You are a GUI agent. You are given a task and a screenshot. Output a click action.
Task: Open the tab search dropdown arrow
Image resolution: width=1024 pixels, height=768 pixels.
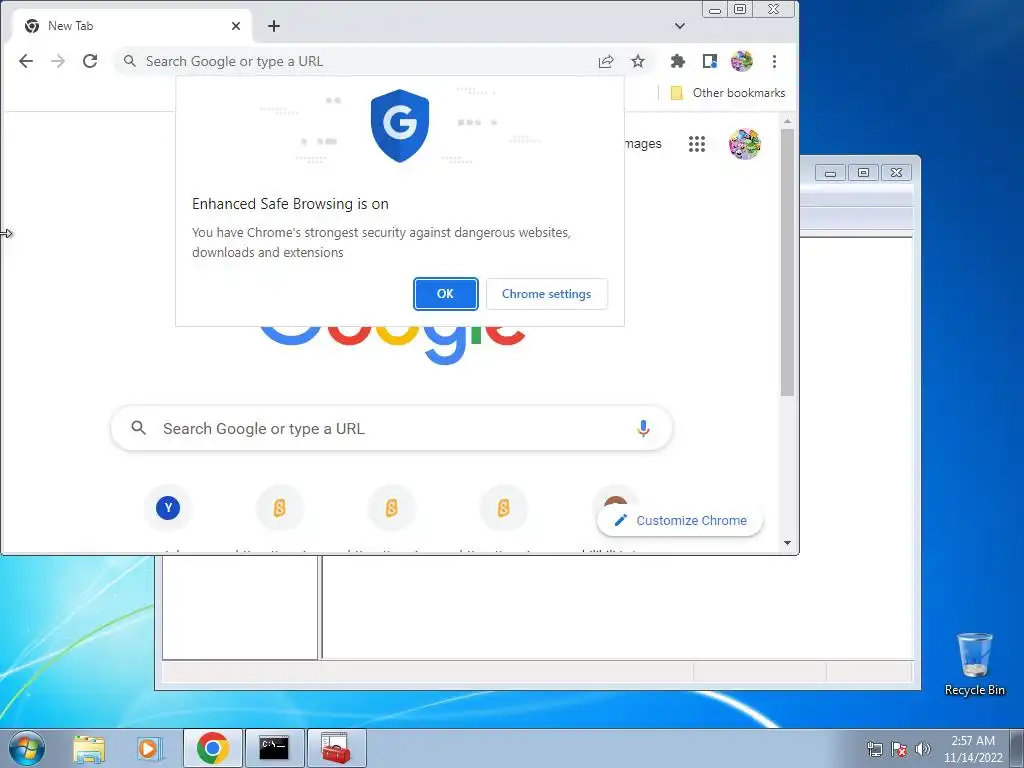point(680,26)
